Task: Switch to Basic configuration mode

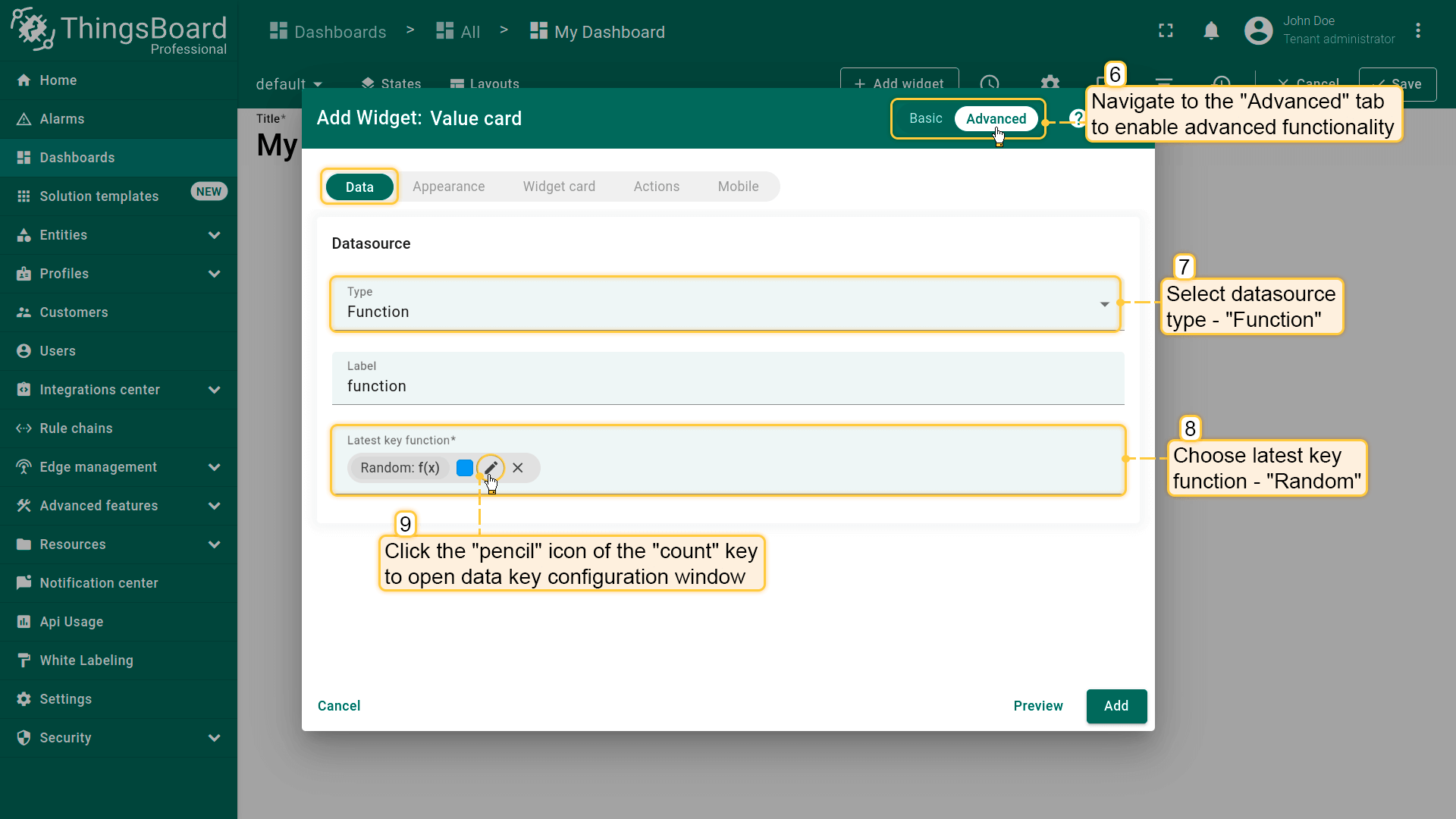Action: click(x=925, y=118)
